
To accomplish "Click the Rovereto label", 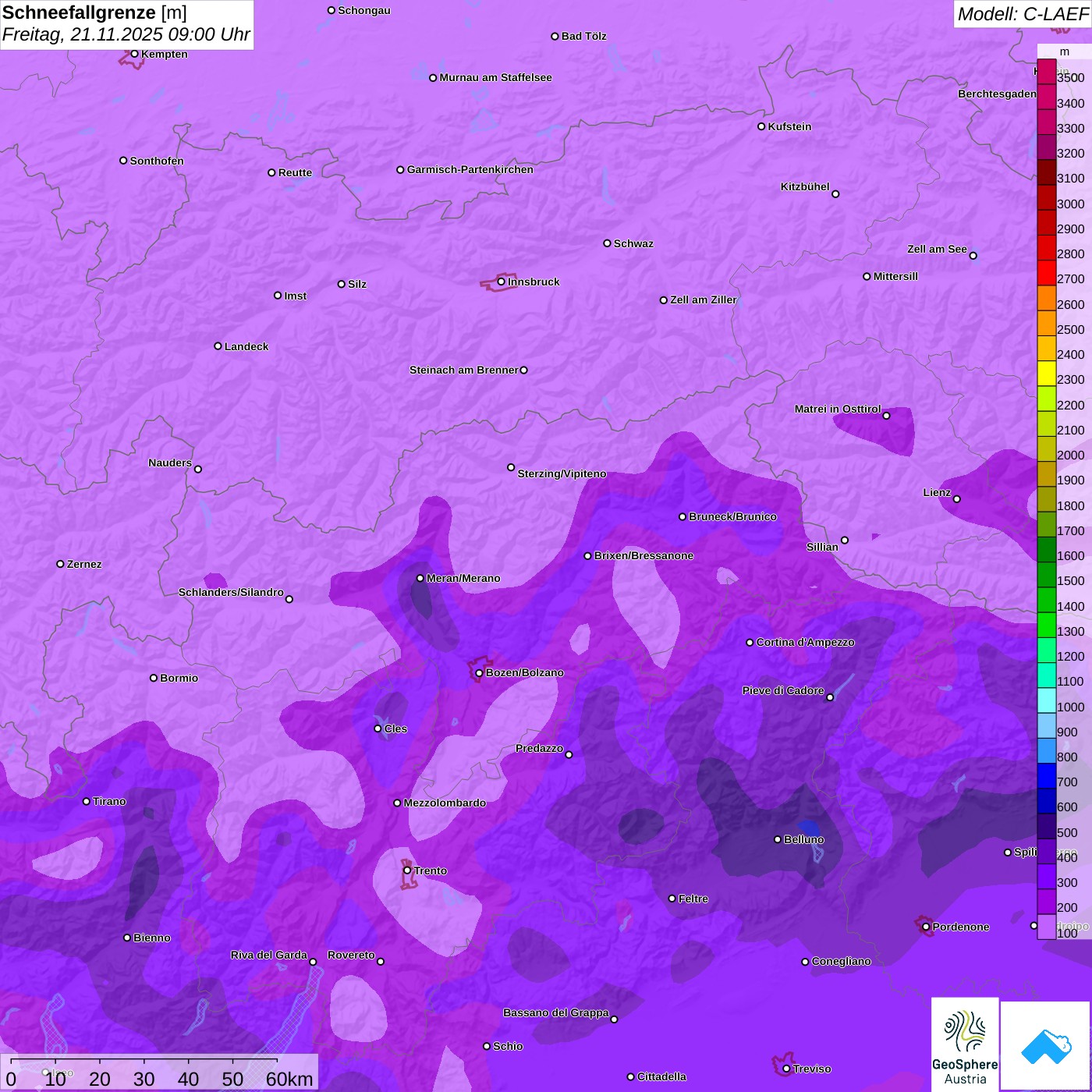I will click(351, 955).
